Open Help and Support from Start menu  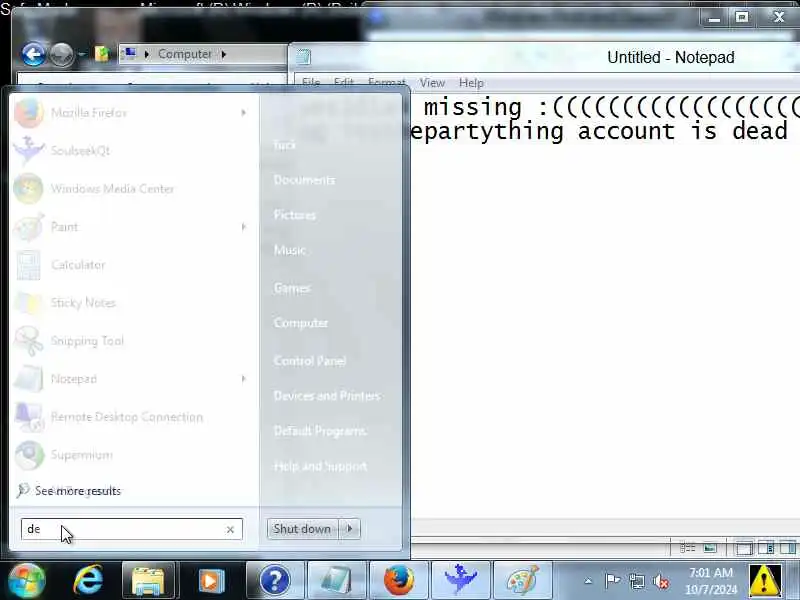point(320,466)
